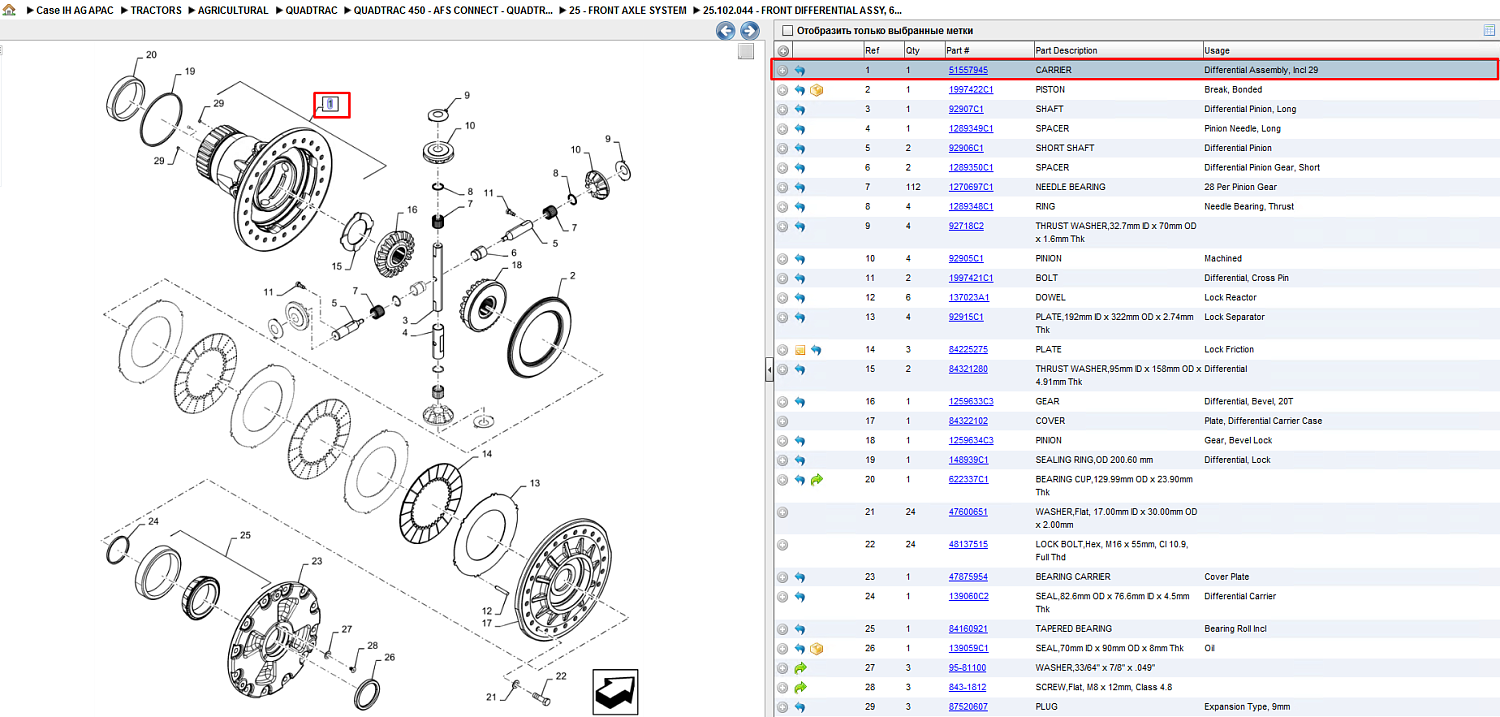This screenshot has width=1500, height=717.
Task: Check 'Отобразить только выбранные метки' checkbox
Action: pos(788,31)
